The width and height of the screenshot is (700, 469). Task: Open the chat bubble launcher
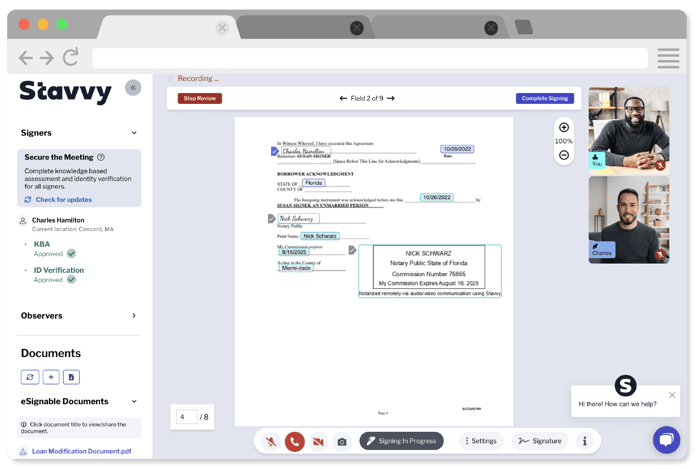click(x=666, y=440)
